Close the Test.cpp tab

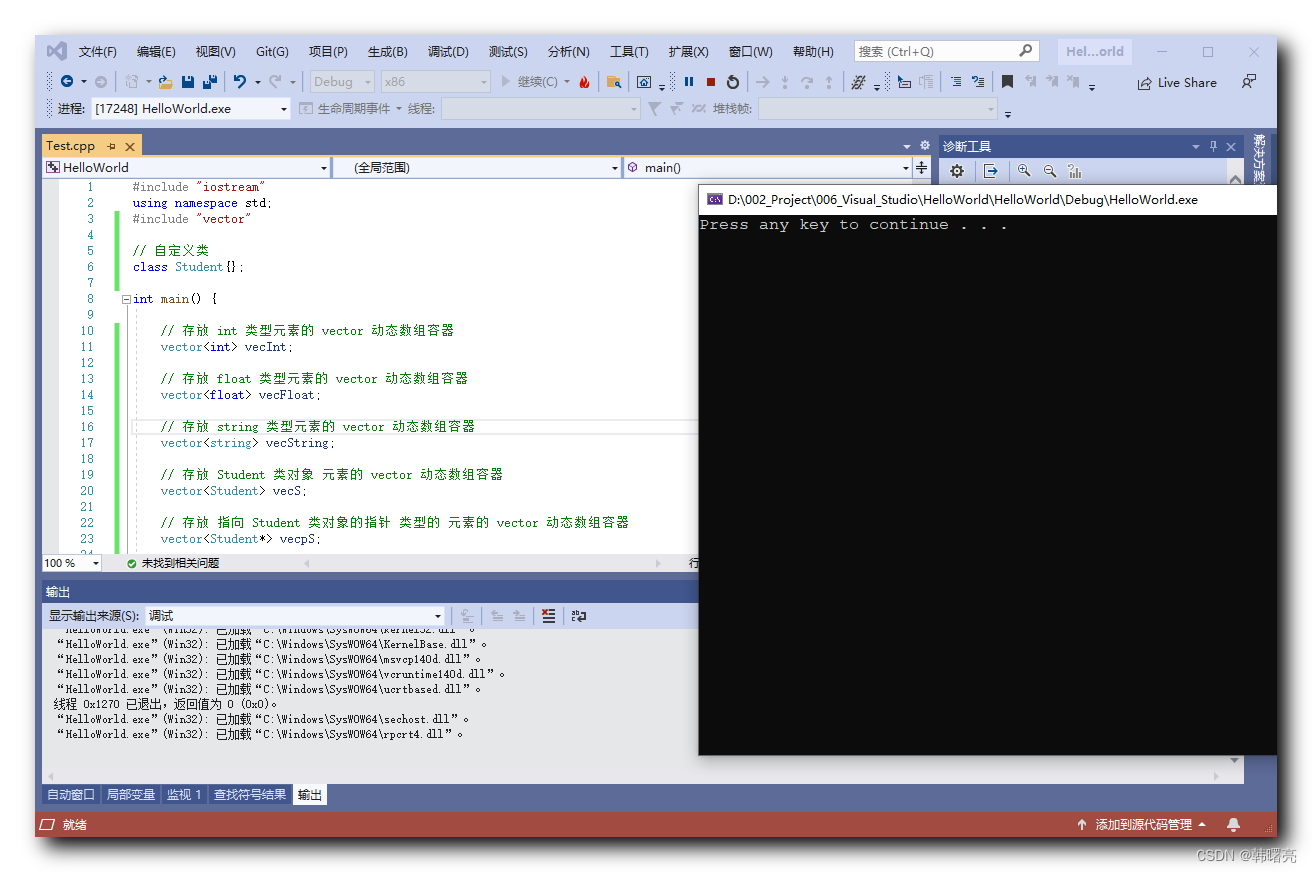tap(130, 146)
